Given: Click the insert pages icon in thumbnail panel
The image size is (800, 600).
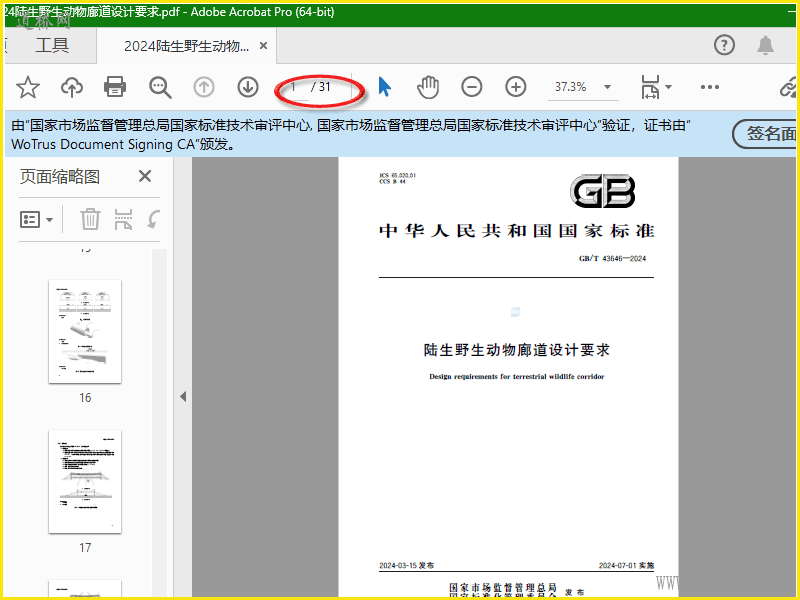Looking at the screenshot, I should 123,219.
